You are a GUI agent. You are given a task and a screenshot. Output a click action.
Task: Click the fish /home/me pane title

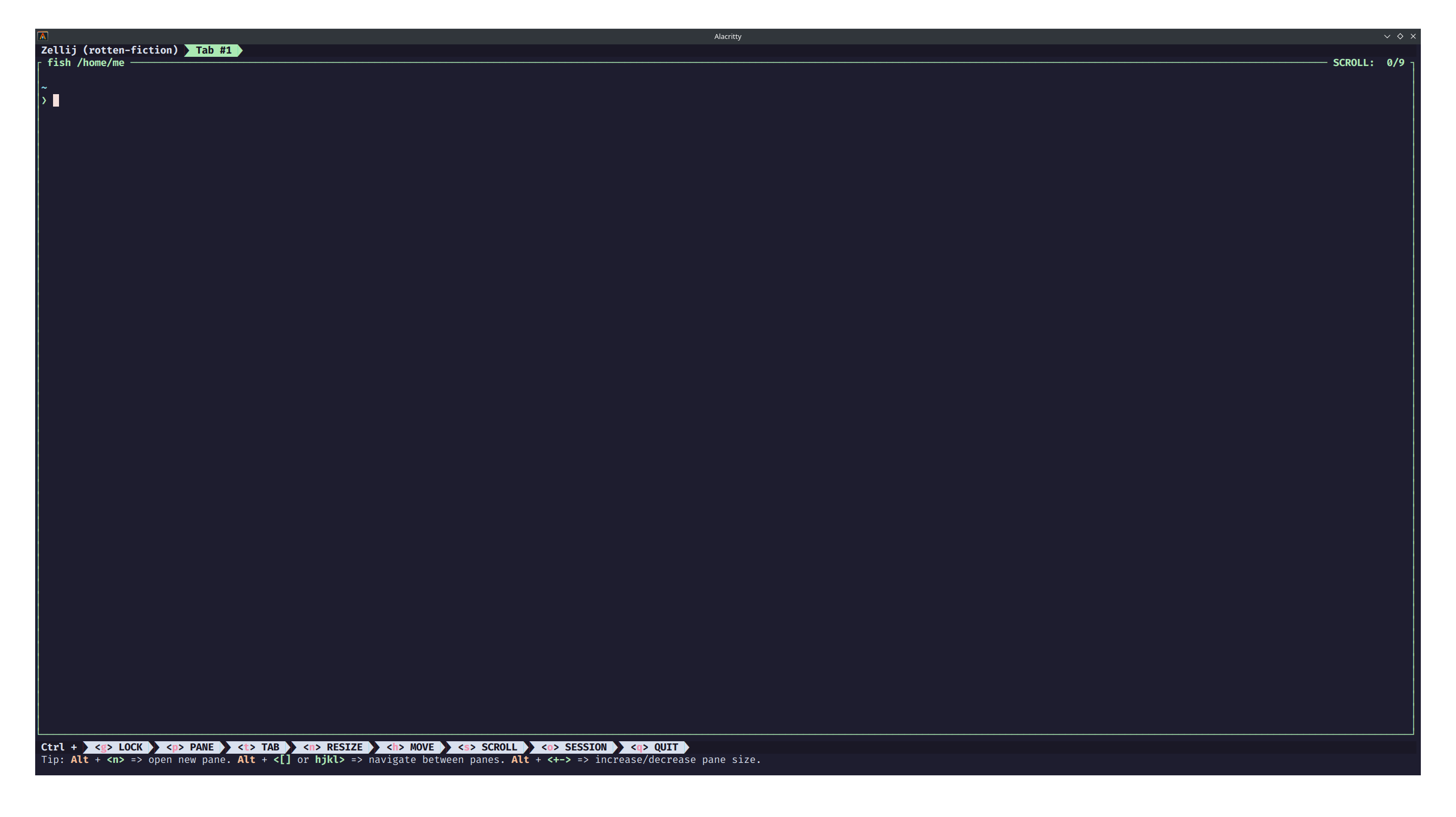tap(86, 63)
